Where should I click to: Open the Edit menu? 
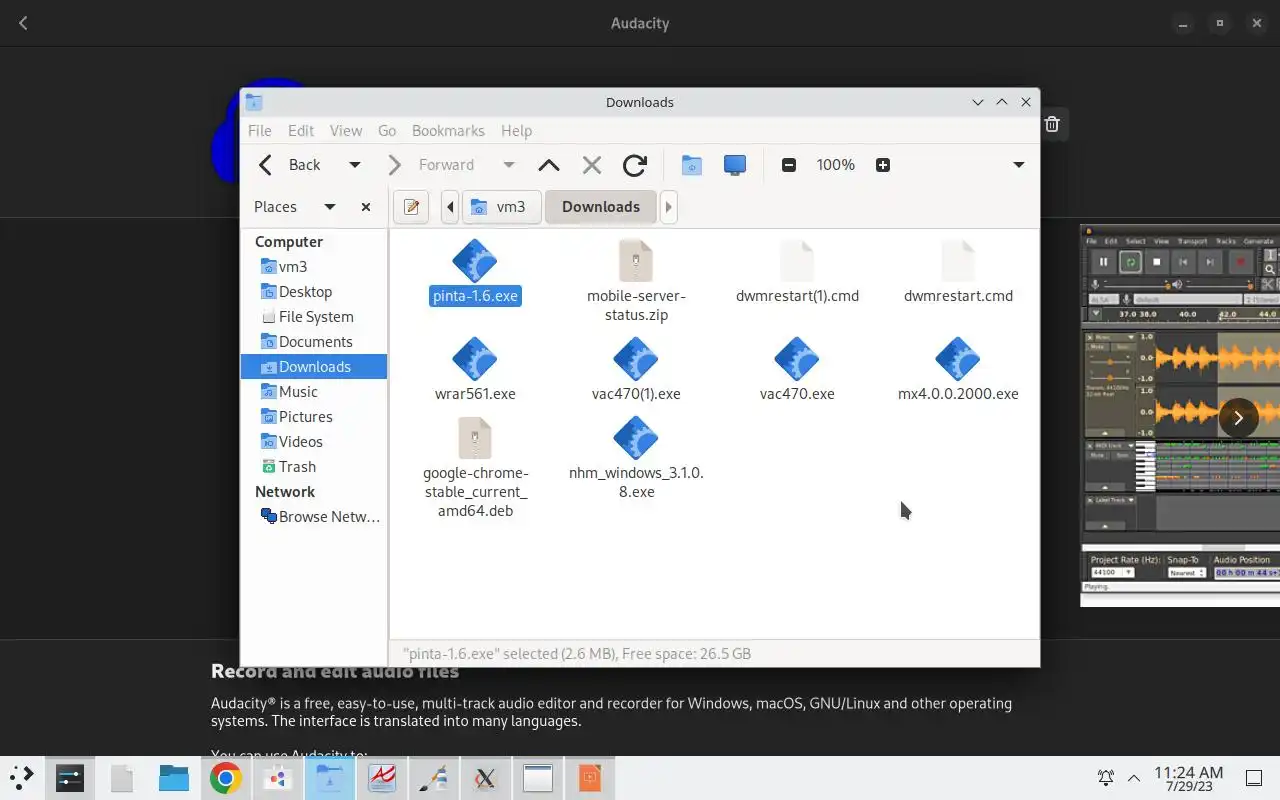[301, 131]
